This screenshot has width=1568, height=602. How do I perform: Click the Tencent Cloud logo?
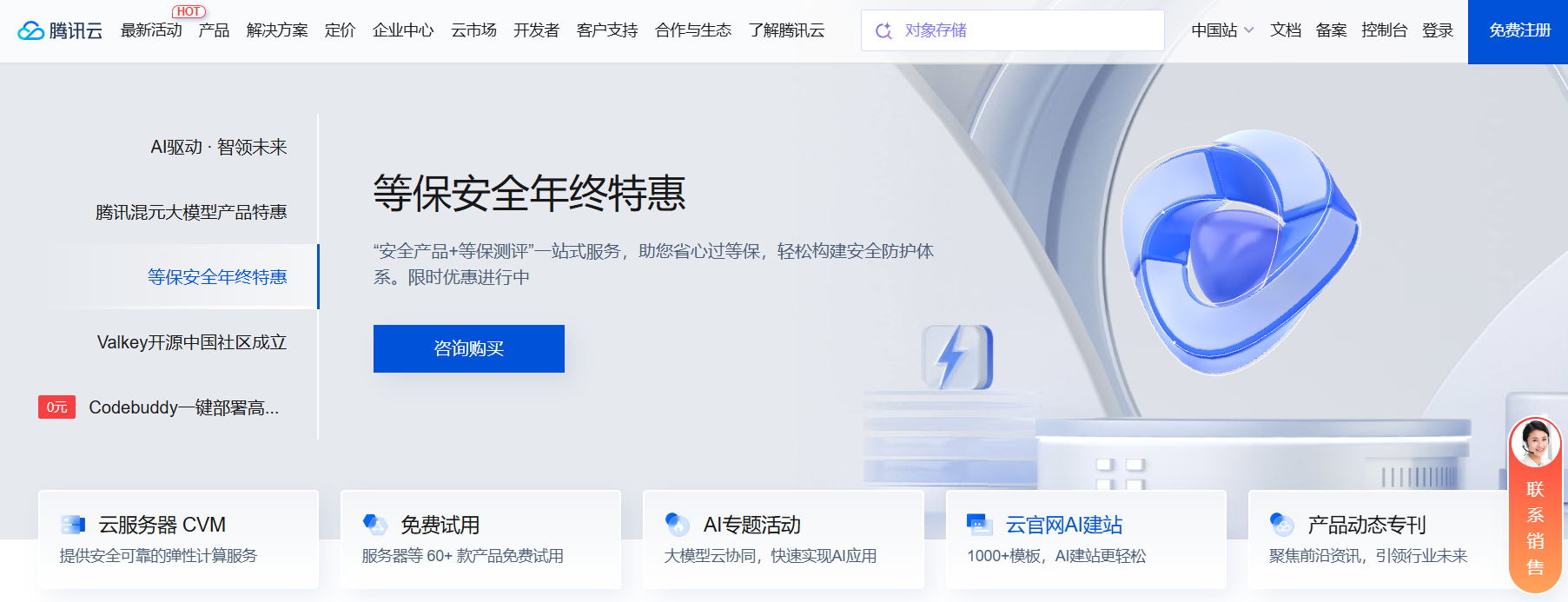tap(60, 30)
